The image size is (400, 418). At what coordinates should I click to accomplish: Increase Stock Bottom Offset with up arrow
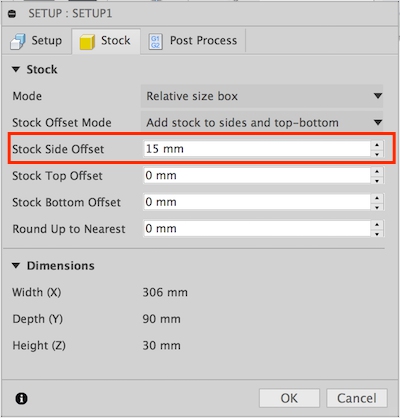377,198
